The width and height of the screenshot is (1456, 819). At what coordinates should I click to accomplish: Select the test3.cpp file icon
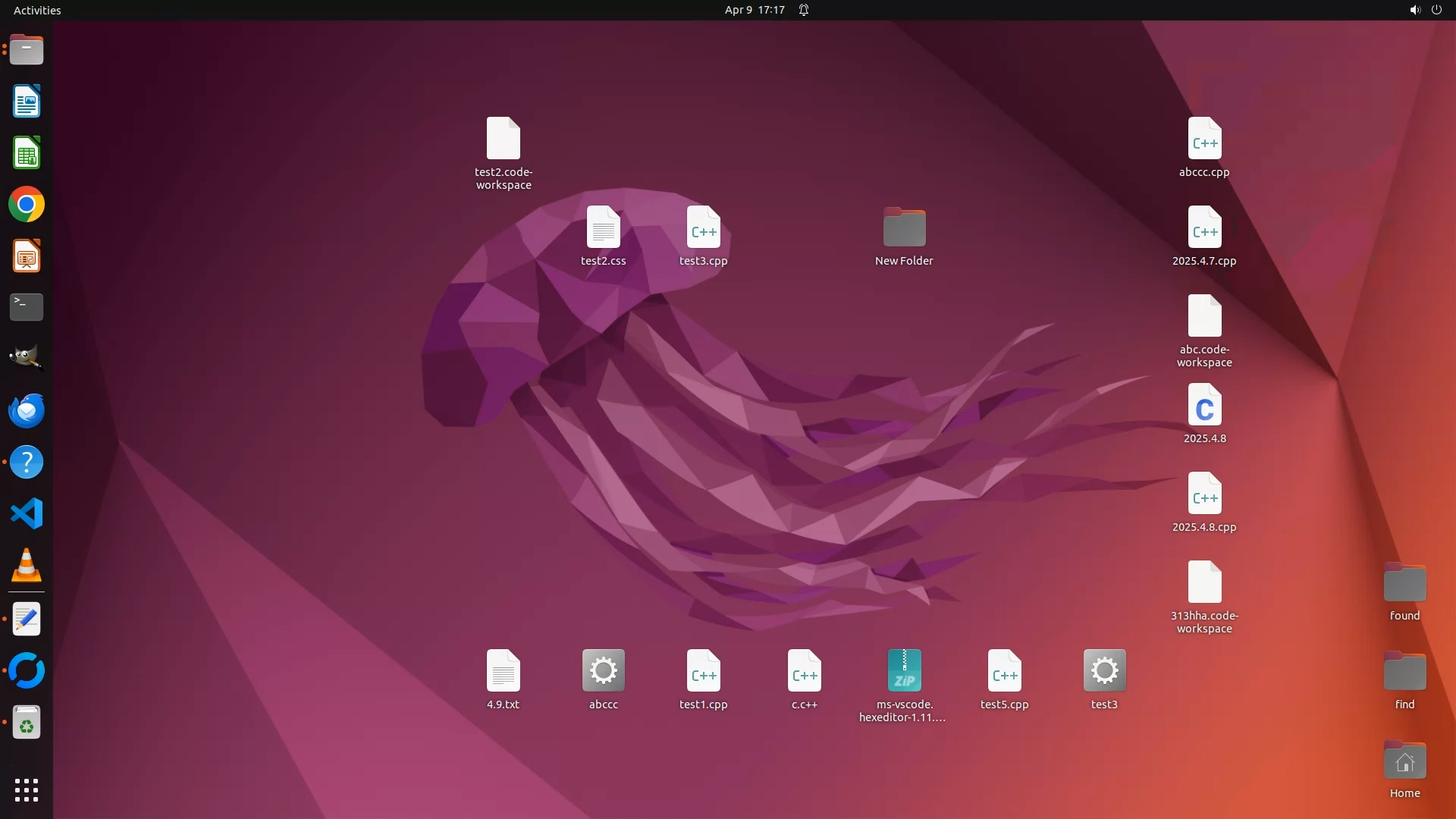703,227
